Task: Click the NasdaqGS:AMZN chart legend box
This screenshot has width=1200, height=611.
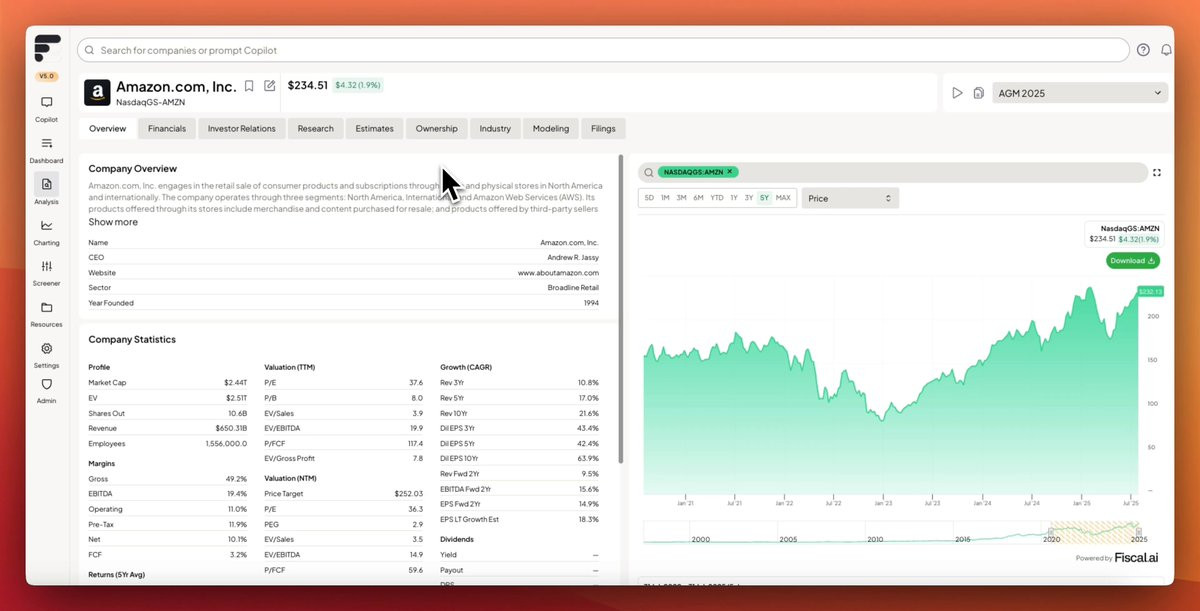Action: (1124, 234)
